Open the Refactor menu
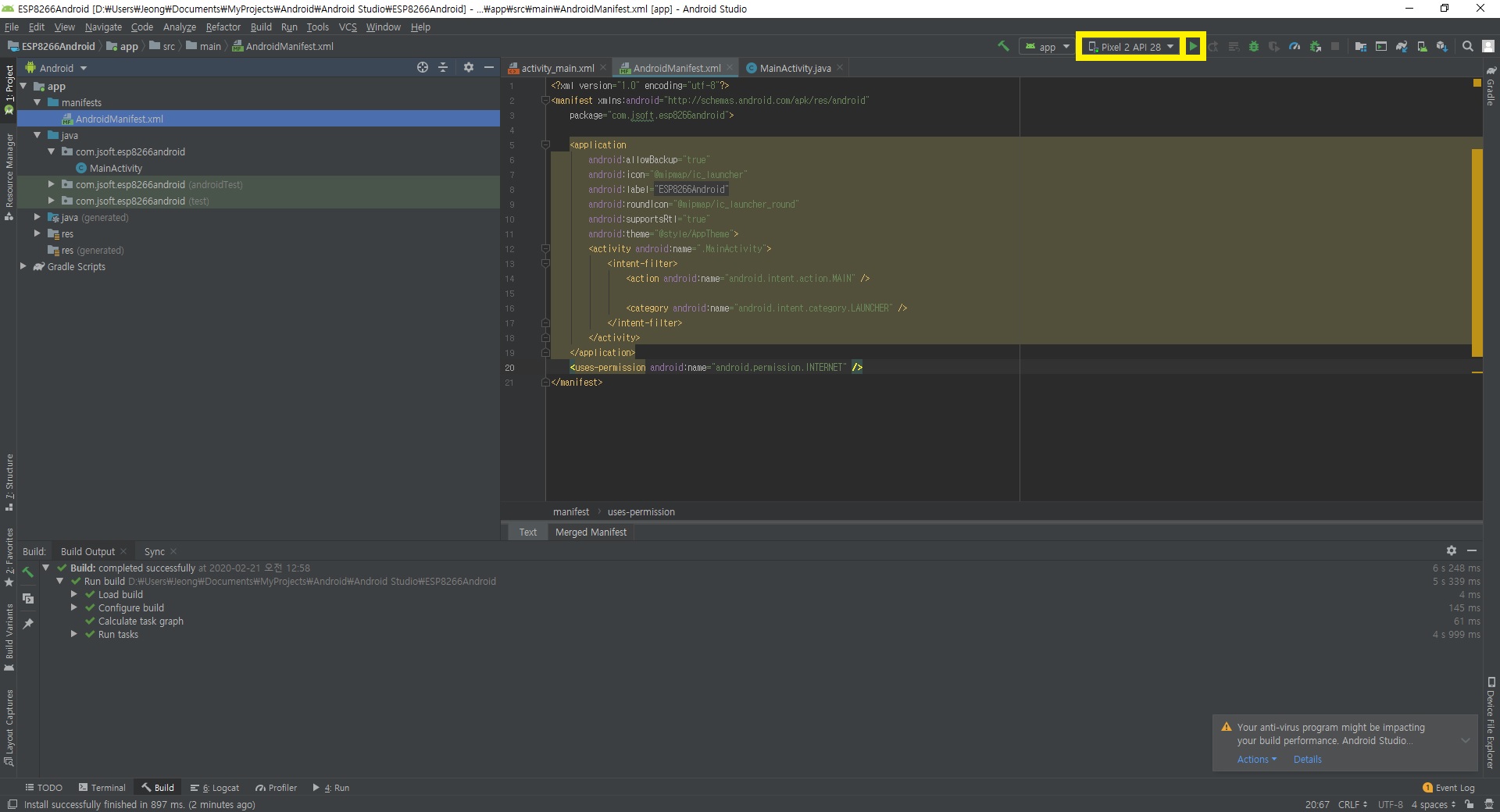 click(223, 27)
